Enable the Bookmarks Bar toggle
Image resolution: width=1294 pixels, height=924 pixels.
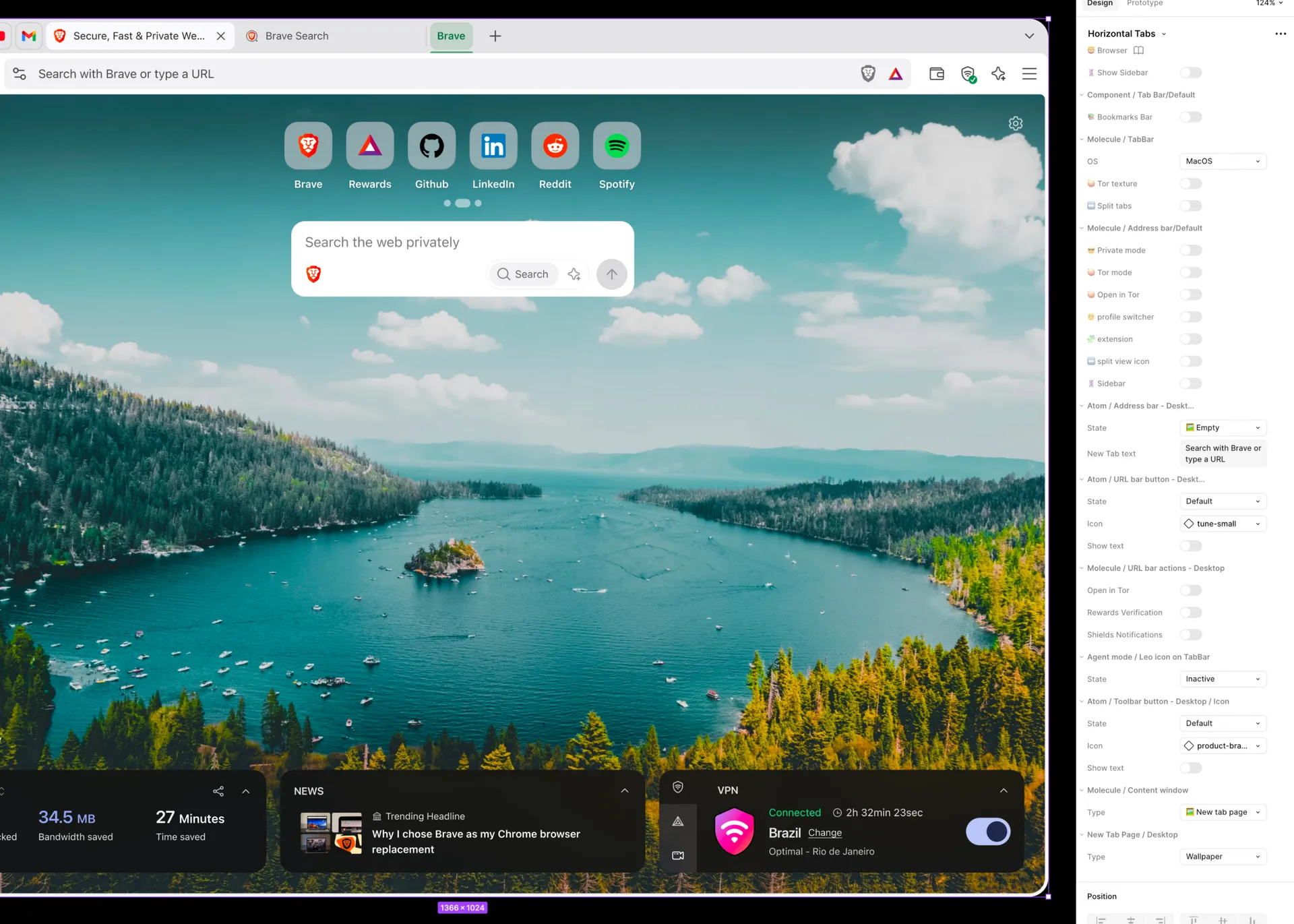1190,117
